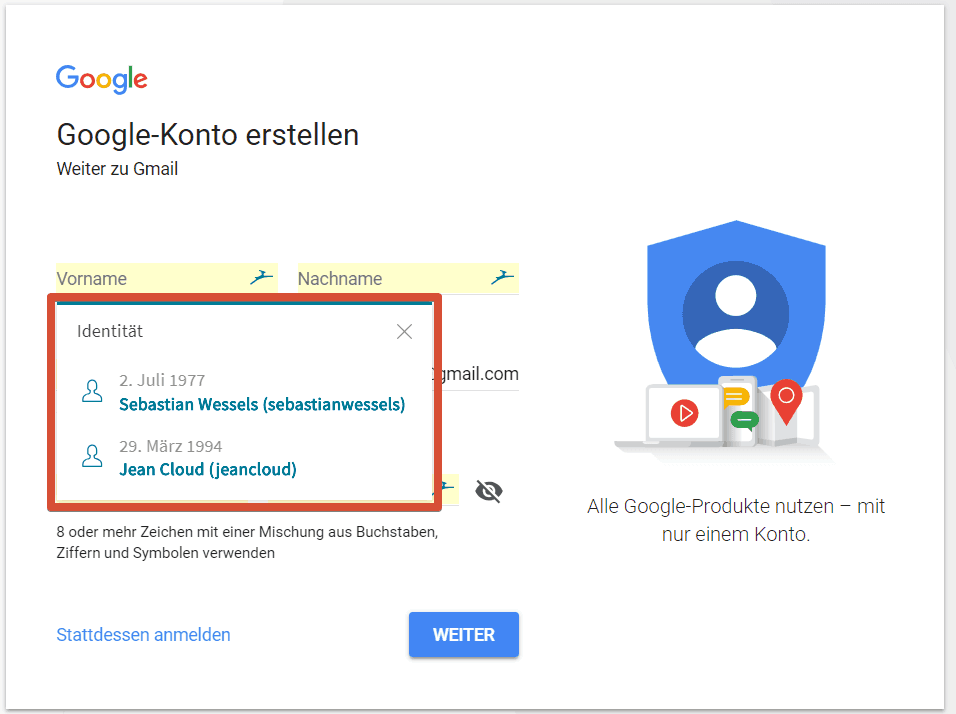This screenshot has height=714, width=956.
Task: Click the text Weiter zu Gmail
Action: point(117,169)
